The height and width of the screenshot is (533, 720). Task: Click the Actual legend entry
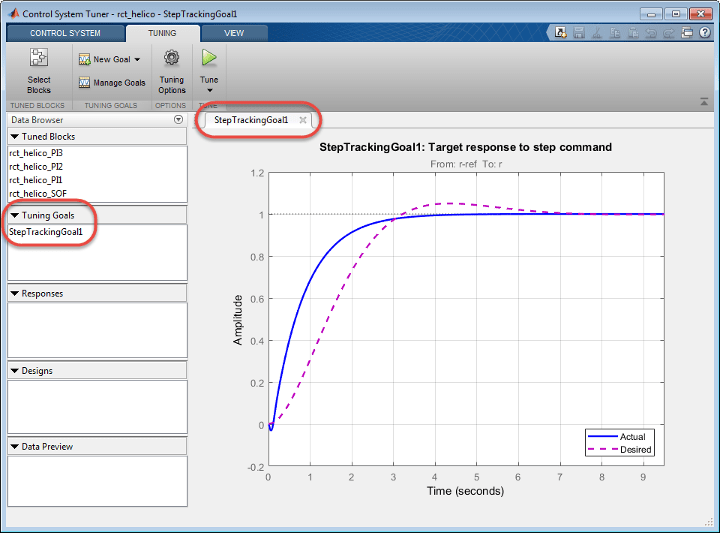coord(617,437)
